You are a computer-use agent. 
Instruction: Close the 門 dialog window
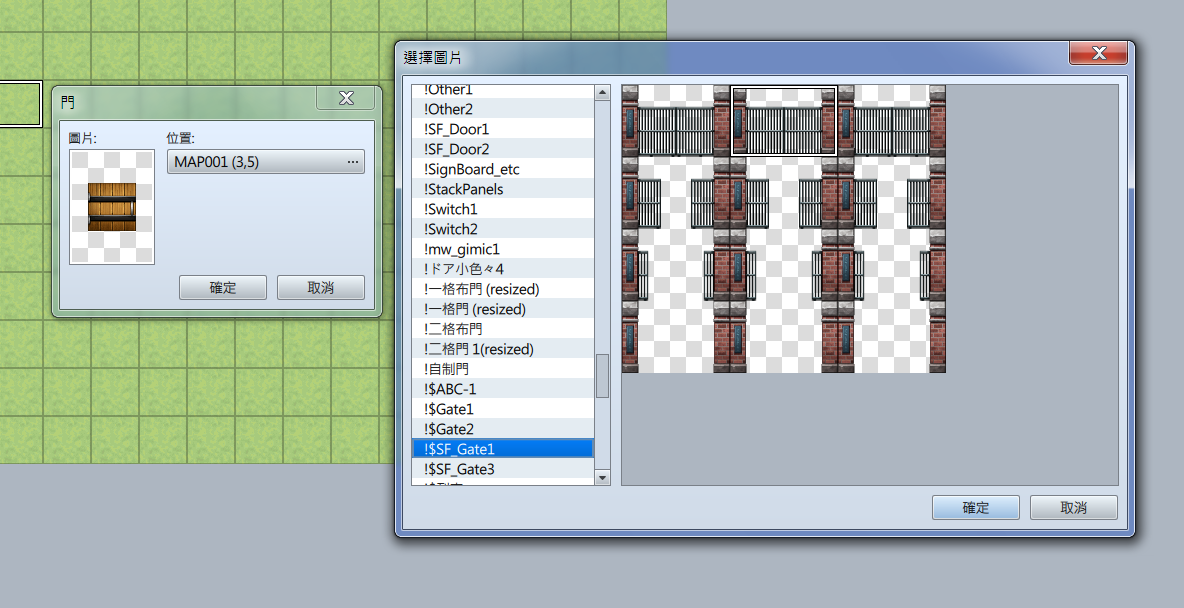pos(346,98)
